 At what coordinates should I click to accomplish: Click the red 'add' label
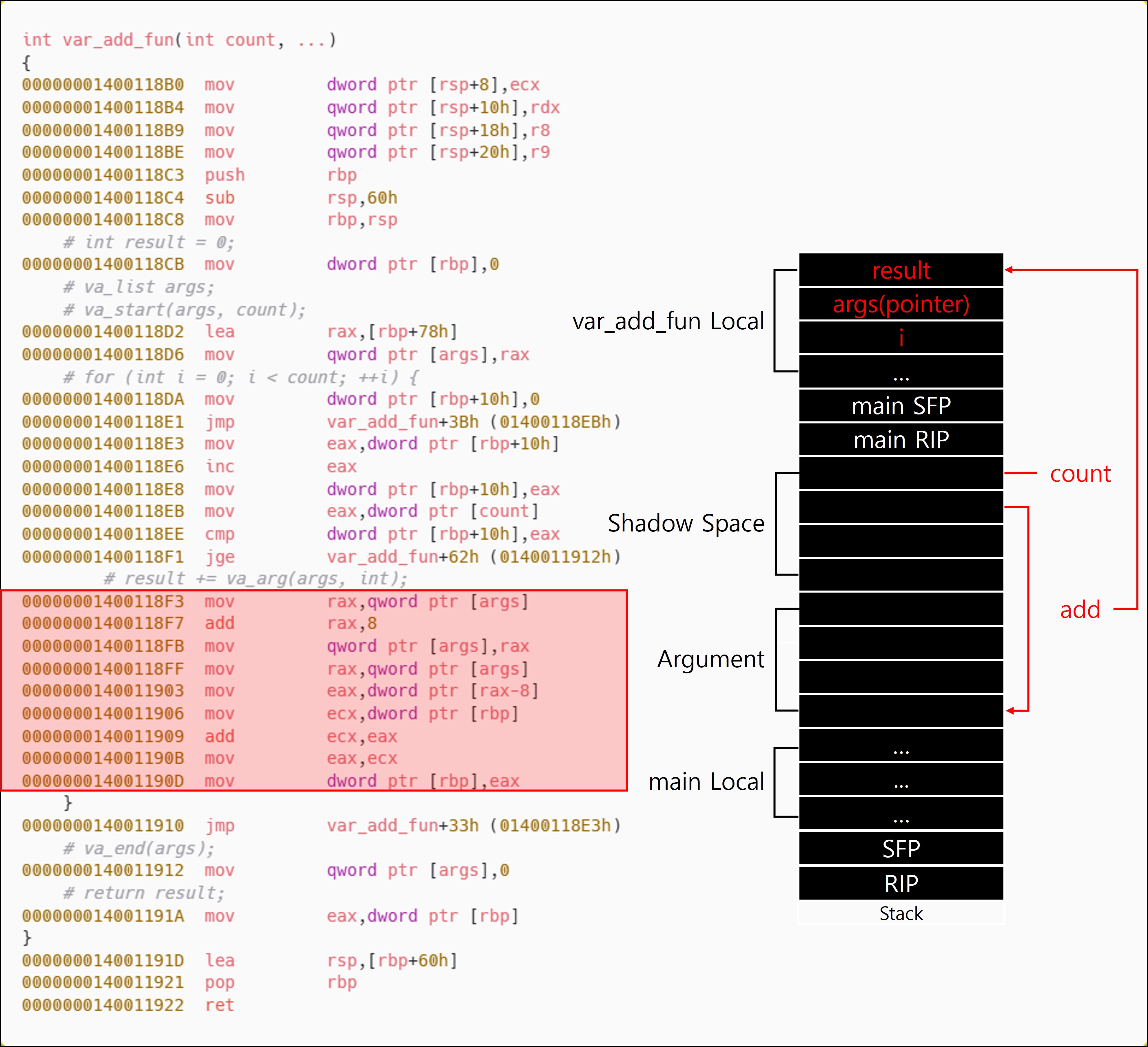pos(1080,610)
